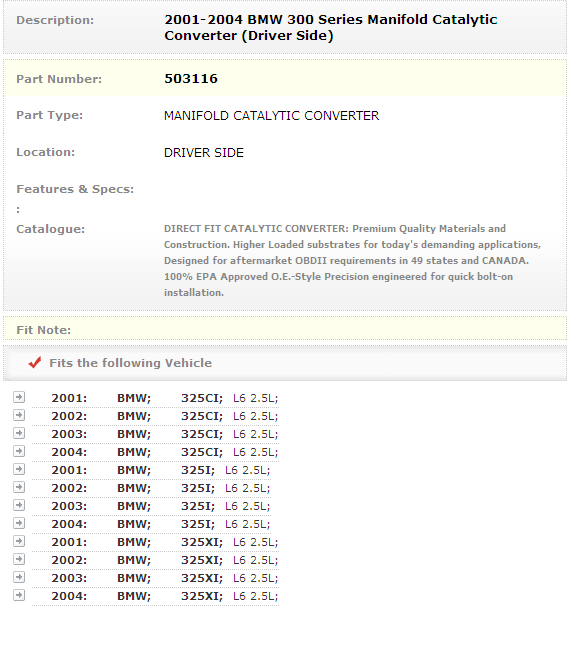Image resolution: width=570 pixels, height=664 pixels.
Task: Click arrow icon beside 2003 BMW 325CI
Action: pos(19,433)
